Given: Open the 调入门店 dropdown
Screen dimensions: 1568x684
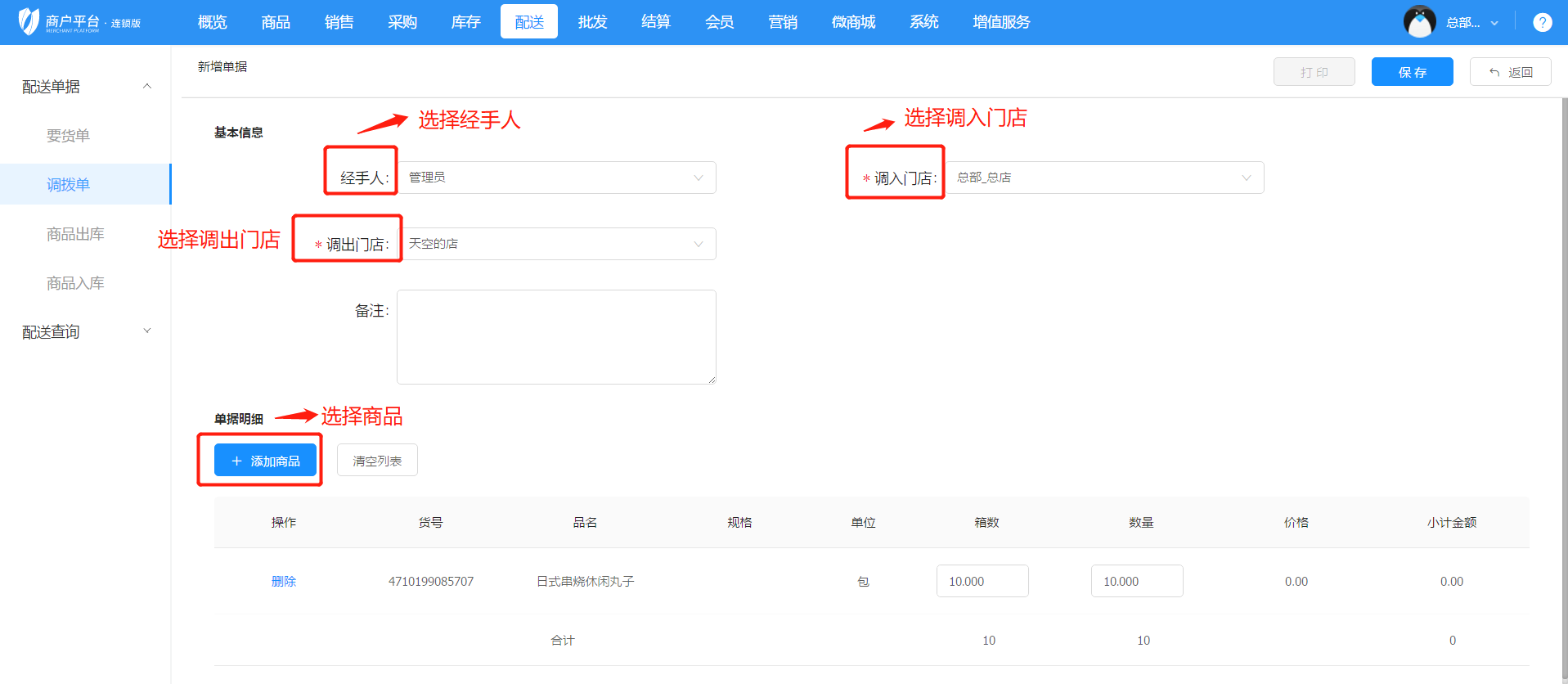Looking at the screenshot, I should click(x=1104, y=178).
